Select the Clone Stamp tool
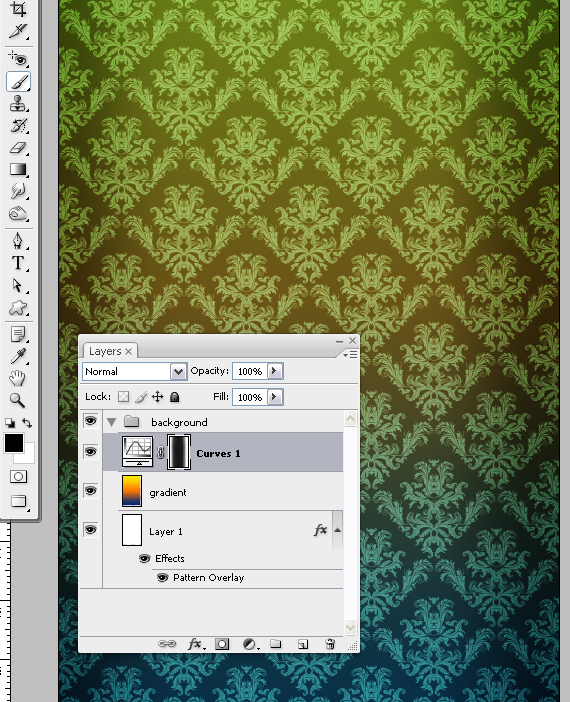Viewport: 570px width, 702px height. click(18, 104)
